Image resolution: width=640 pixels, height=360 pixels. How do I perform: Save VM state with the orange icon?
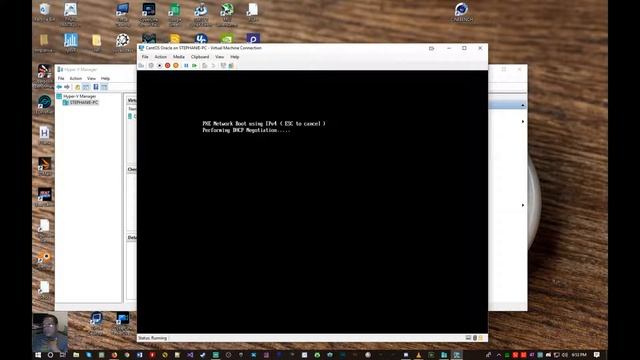[176, 65]
